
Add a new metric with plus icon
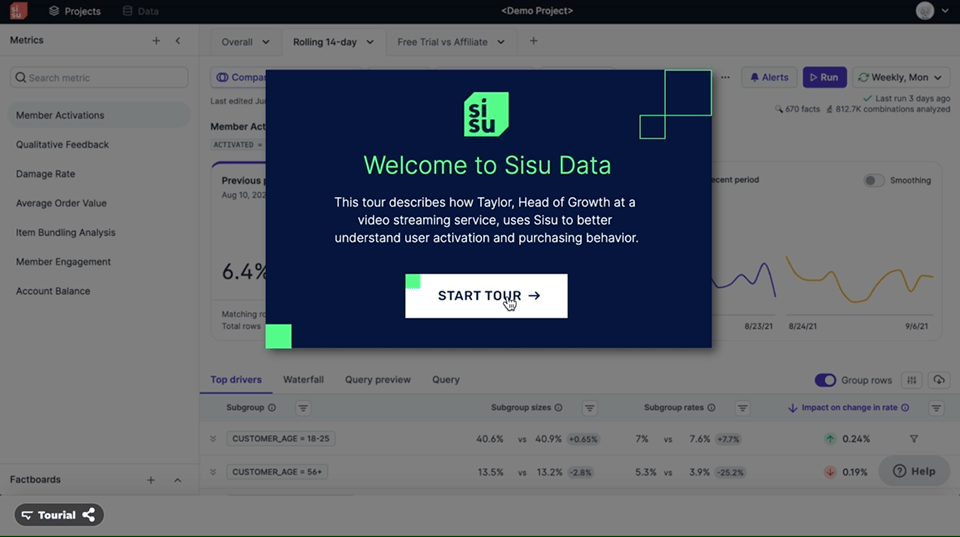click(x=156, y=40)
